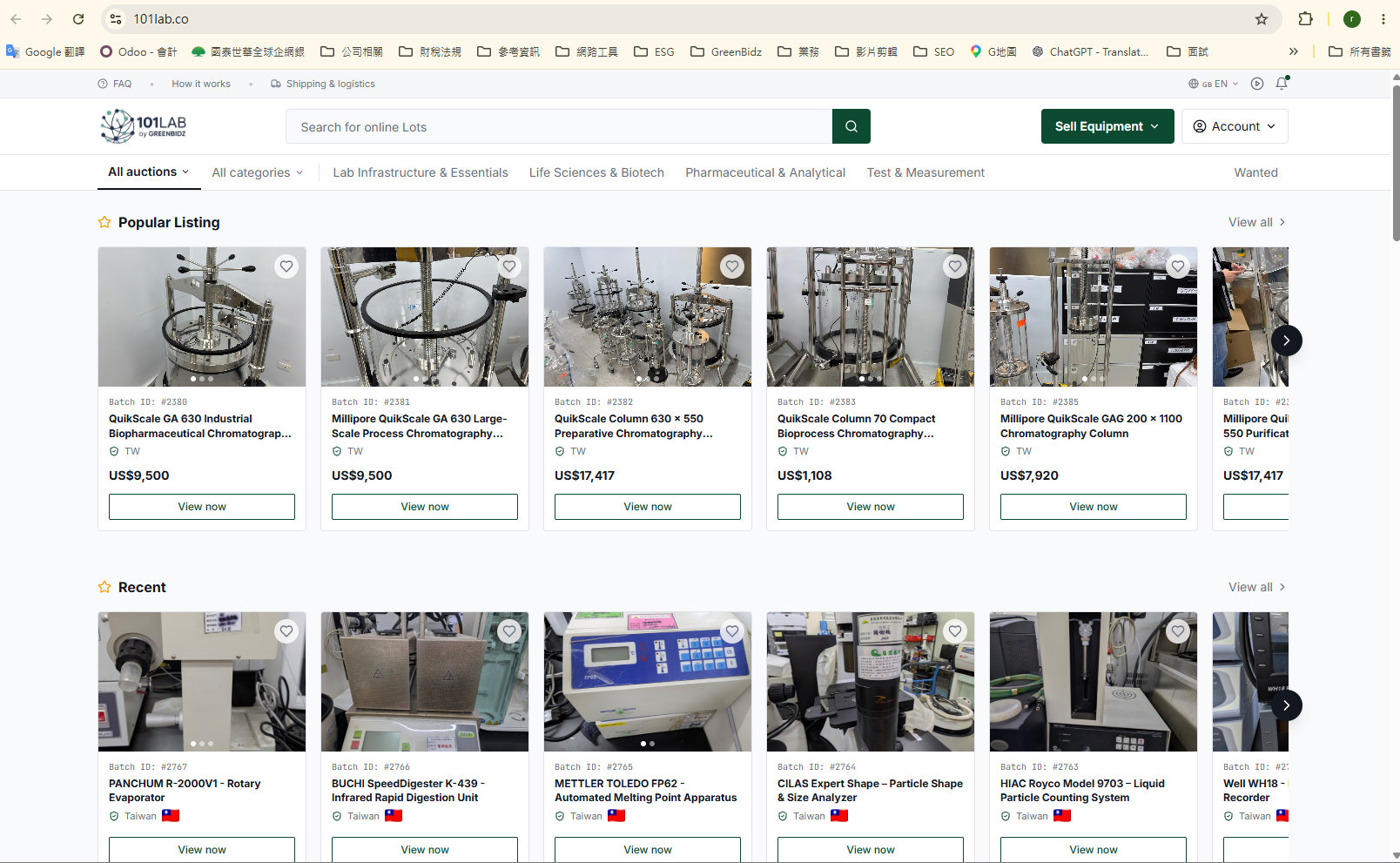
Task: Open the FAQ link
Action: point(115,84)
